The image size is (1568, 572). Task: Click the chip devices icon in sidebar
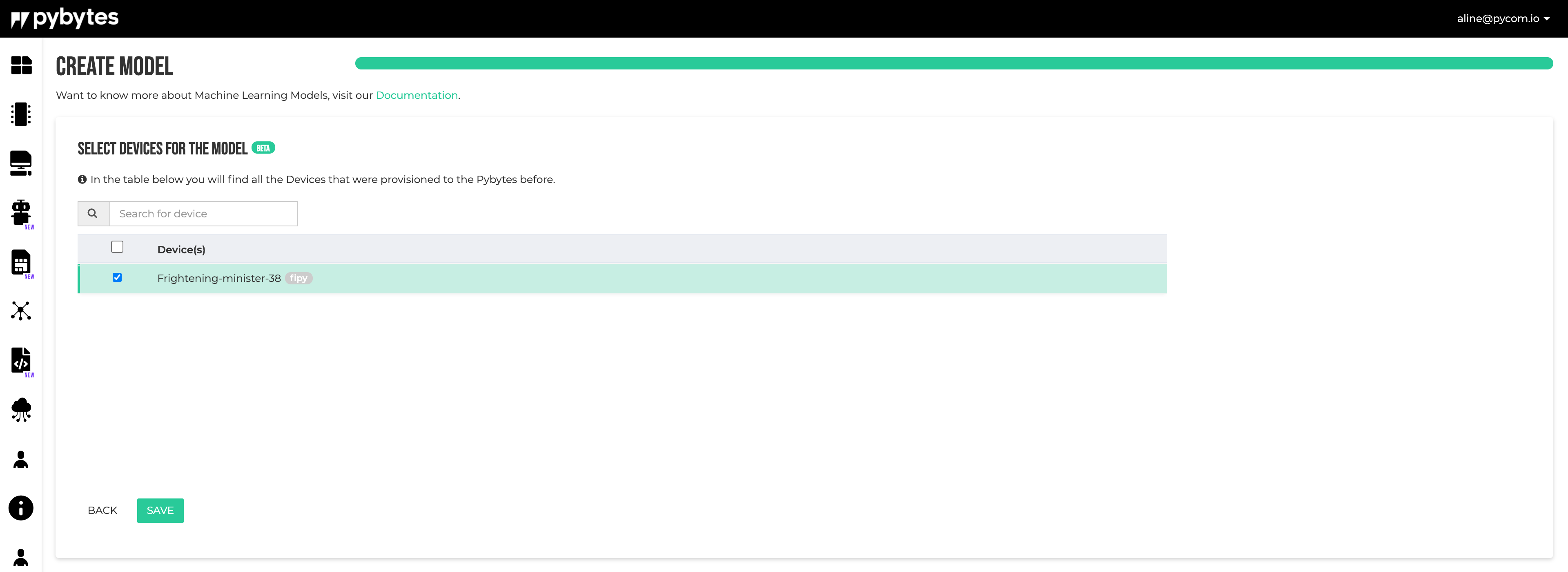(21, 114)
